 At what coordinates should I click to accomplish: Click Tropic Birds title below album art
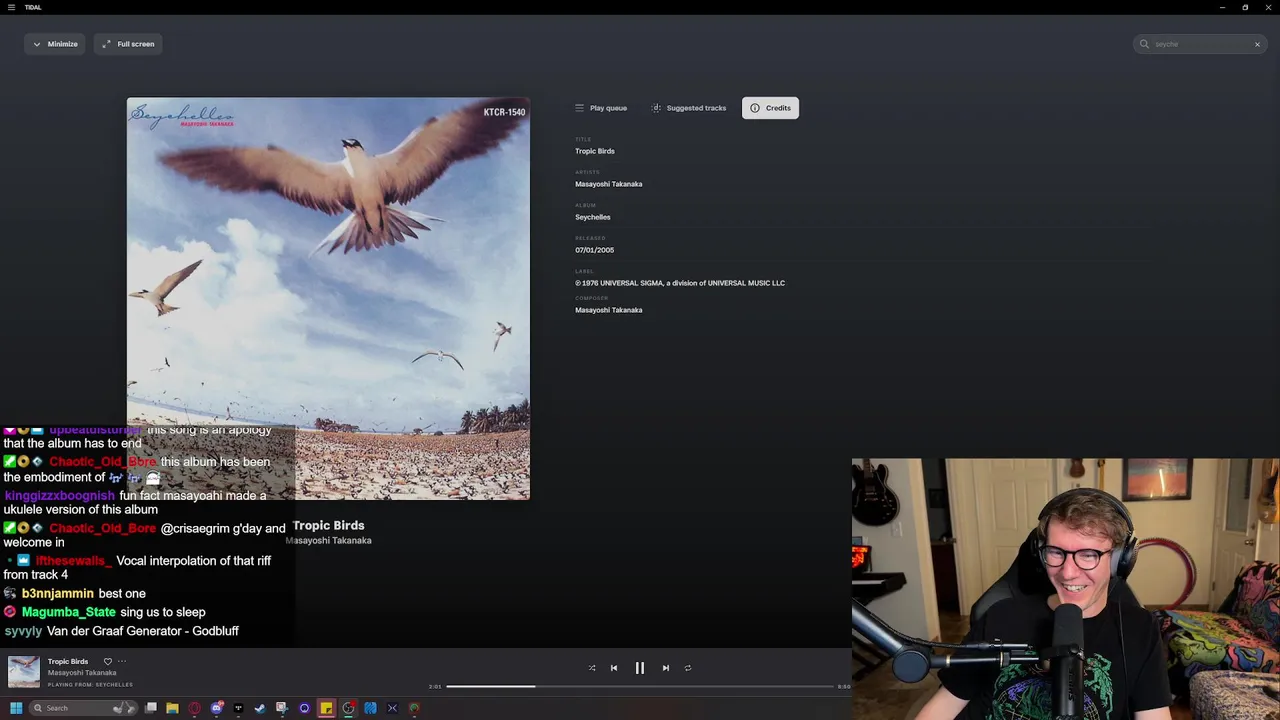tap(329, 525)
